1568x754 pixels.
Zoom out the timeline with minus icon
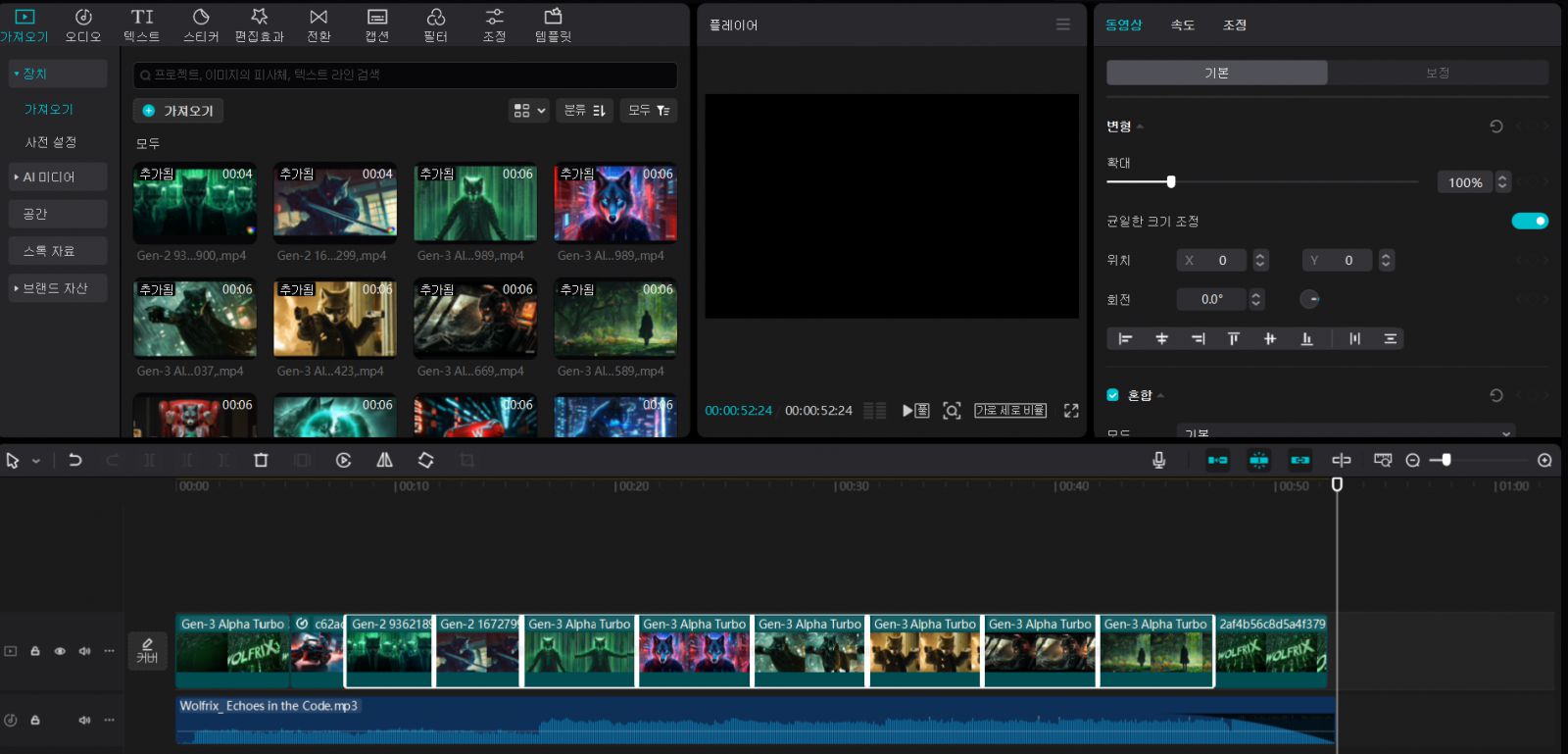(1412, 460)
